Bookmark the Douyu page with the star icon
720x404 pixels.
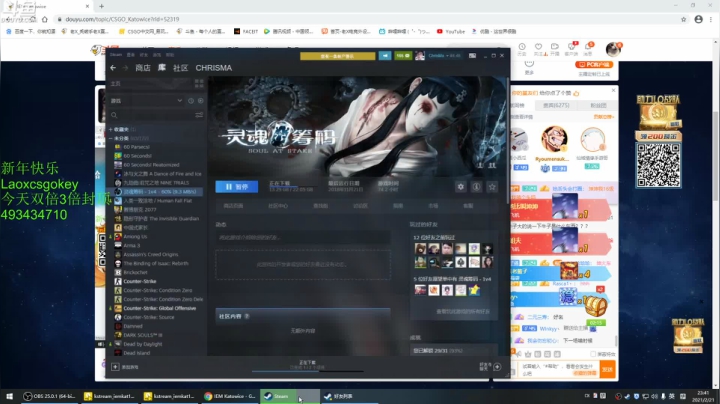coord(683,19)
